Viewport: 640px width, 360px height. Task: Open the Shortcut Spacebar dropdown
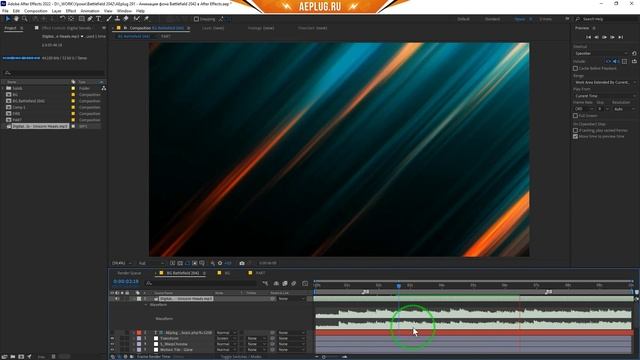point(602,53)
